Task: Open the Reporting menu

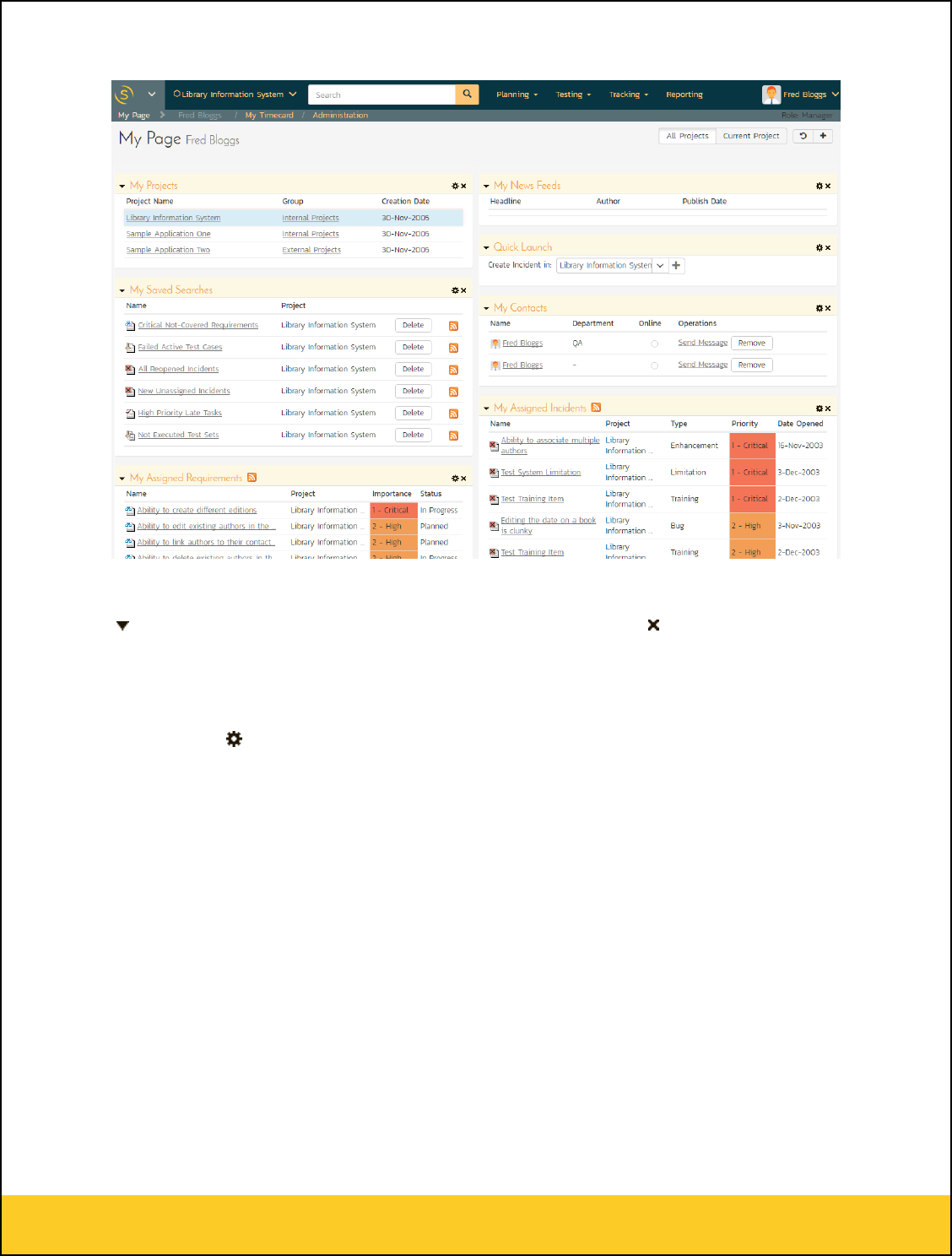Action: click(684, 95)
